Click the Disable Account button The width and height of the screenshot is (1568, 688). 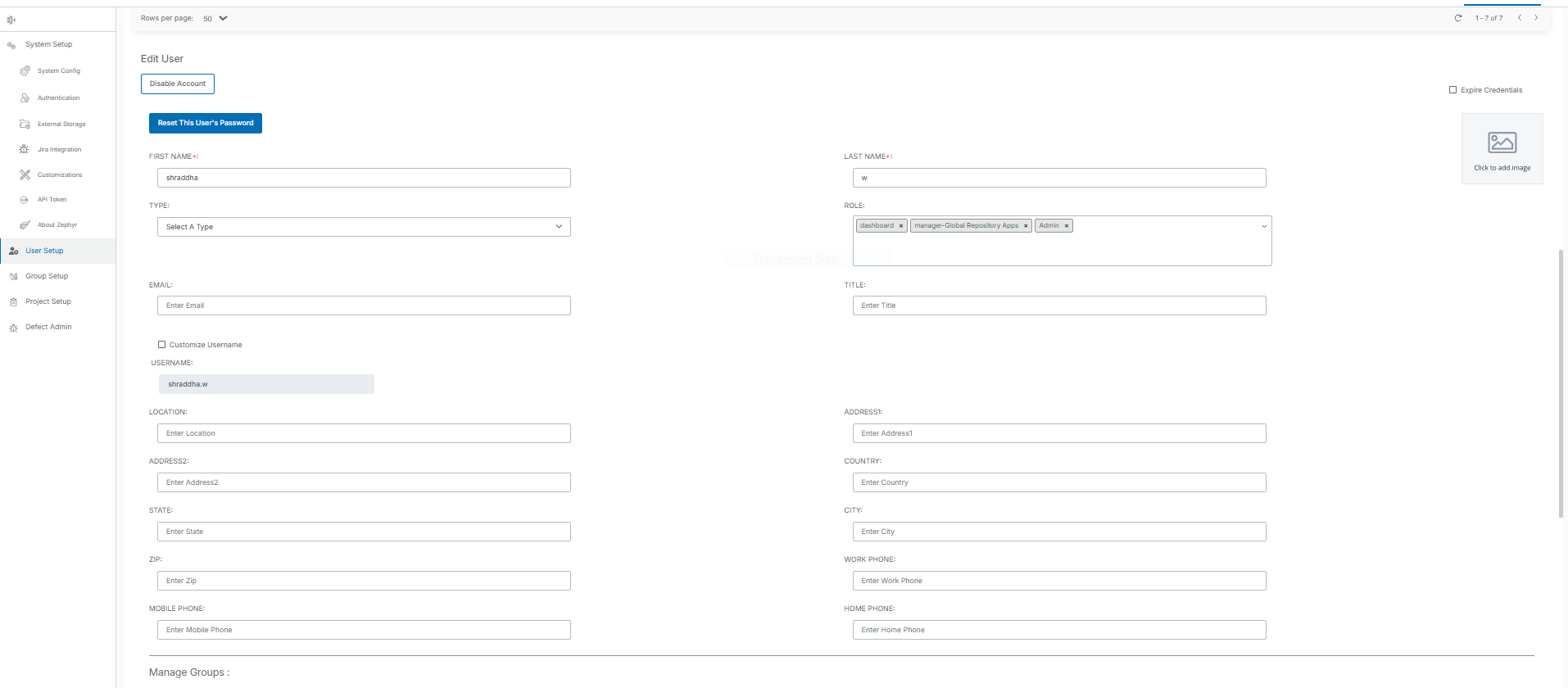click(178, 84)
